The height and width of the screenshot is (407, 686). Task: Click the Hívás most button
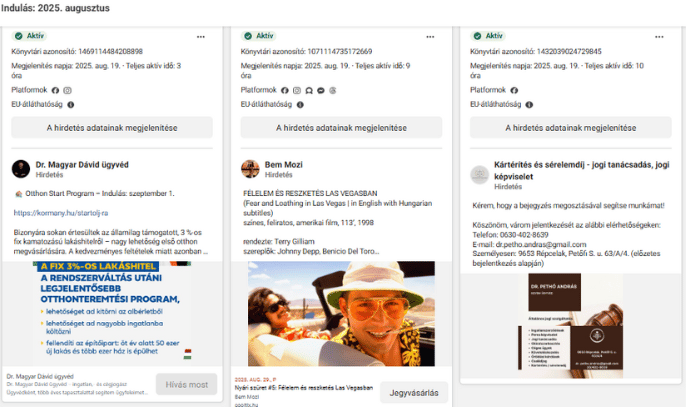[x=185, y=384]
